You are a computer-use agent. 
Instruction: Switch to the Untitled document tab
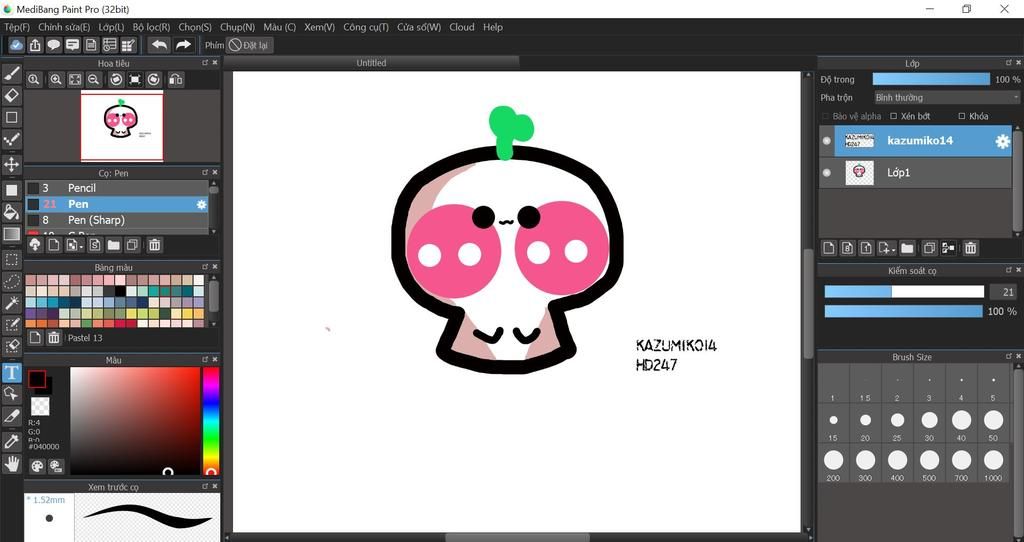(371, 63)
